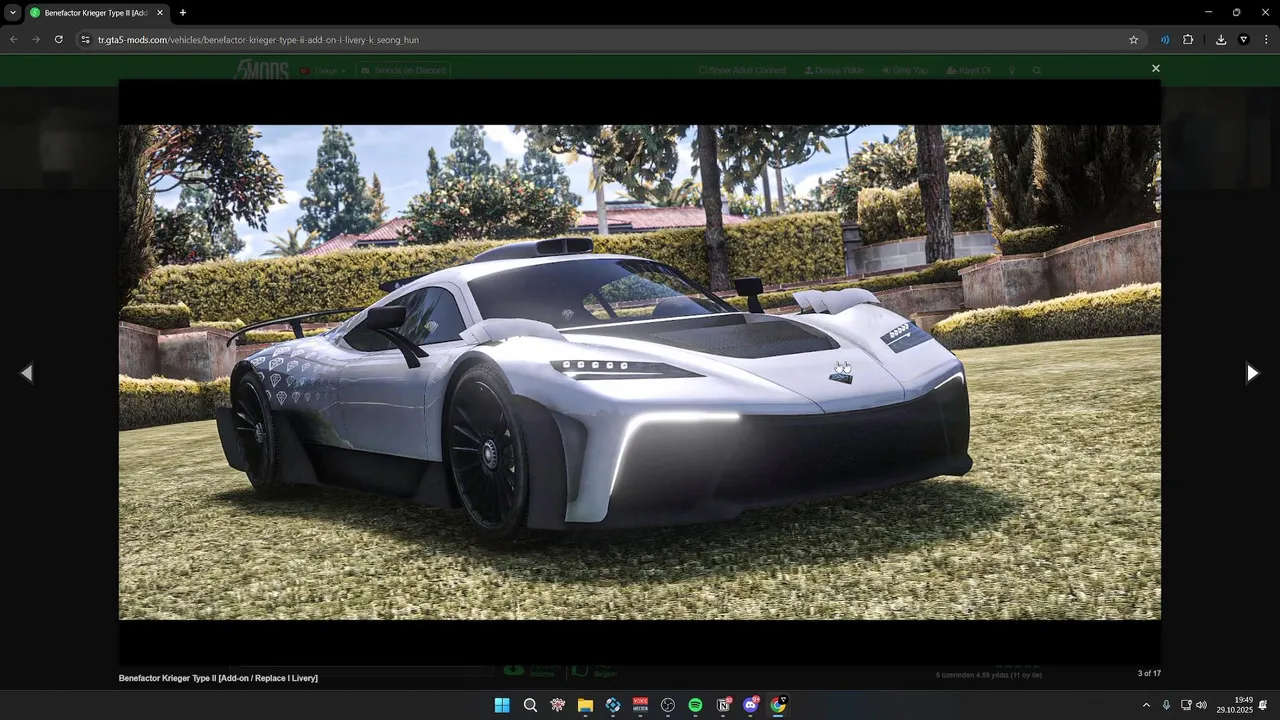The height and width of the screenshot is (720, 1280).
Task: Open Discord from the taskbar
Action: (751, 705)
